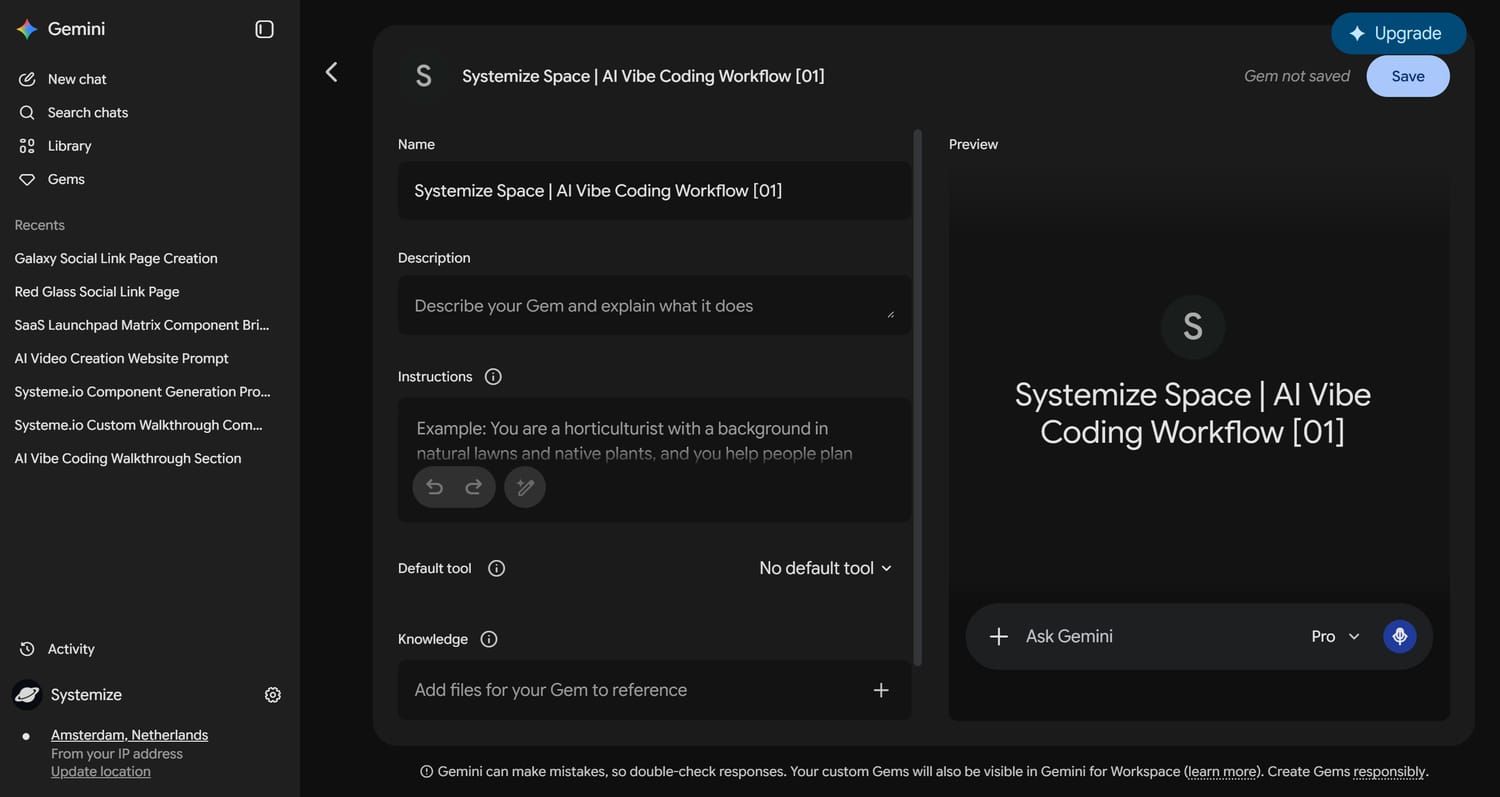Click the Recents heading
The height and width of the screenshot is (797, 1500).
point(40,225)
